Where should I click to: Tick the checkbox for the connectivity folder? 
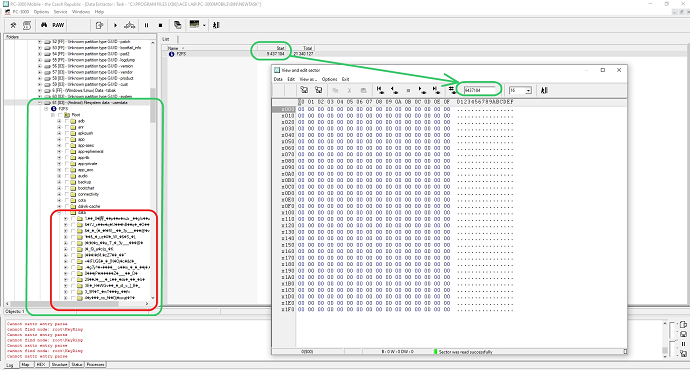point(67,194)
